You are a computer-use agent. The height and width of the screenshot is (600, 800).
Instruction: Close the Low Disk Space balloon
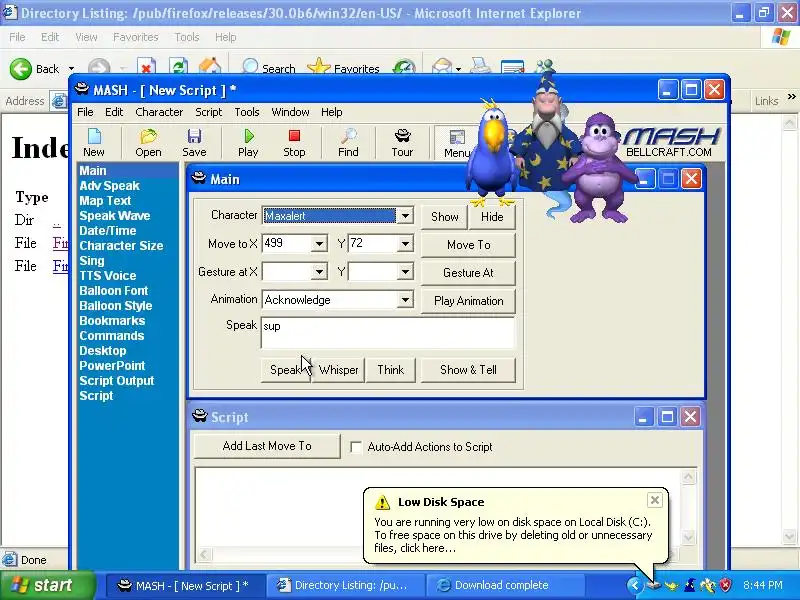pyautogui.click(x=655, y=500)
